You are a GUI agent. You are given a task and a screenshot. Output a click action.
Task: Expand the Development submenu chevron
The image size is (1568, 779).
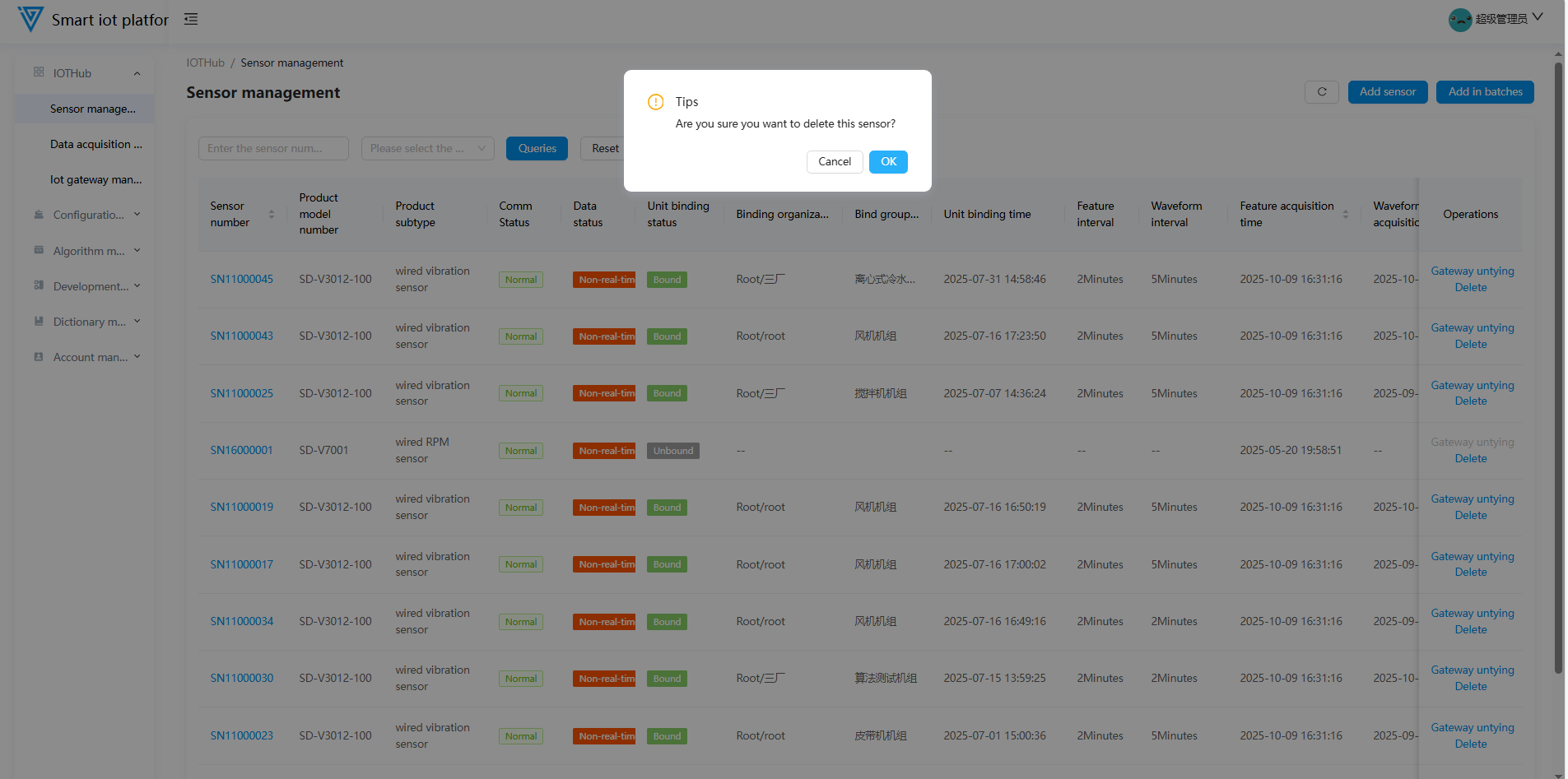point(137,285)
